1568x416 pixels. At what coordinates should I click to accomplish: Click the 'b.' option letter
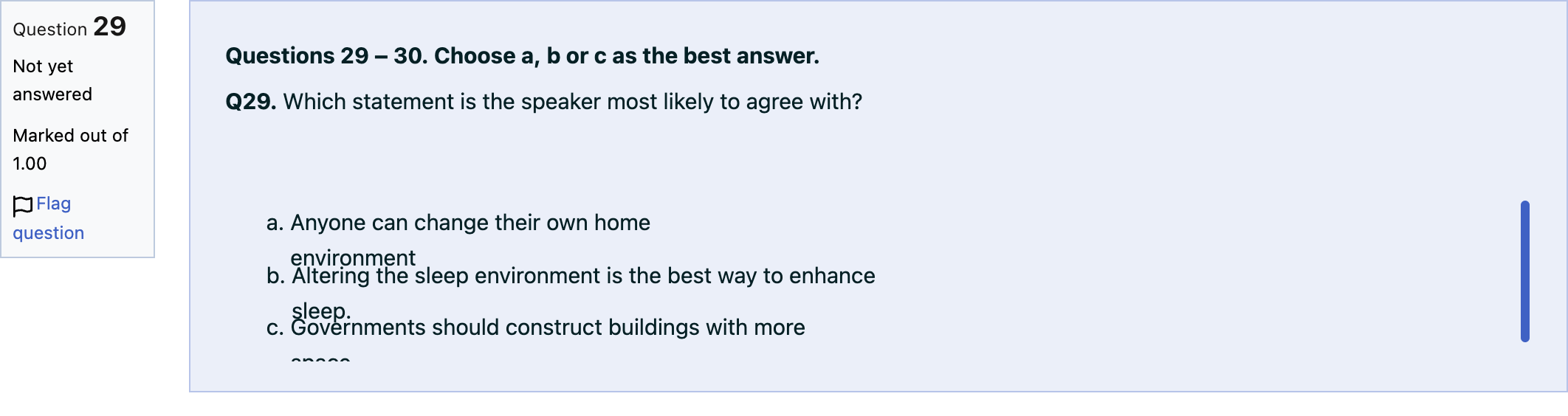tap(275, 276)
